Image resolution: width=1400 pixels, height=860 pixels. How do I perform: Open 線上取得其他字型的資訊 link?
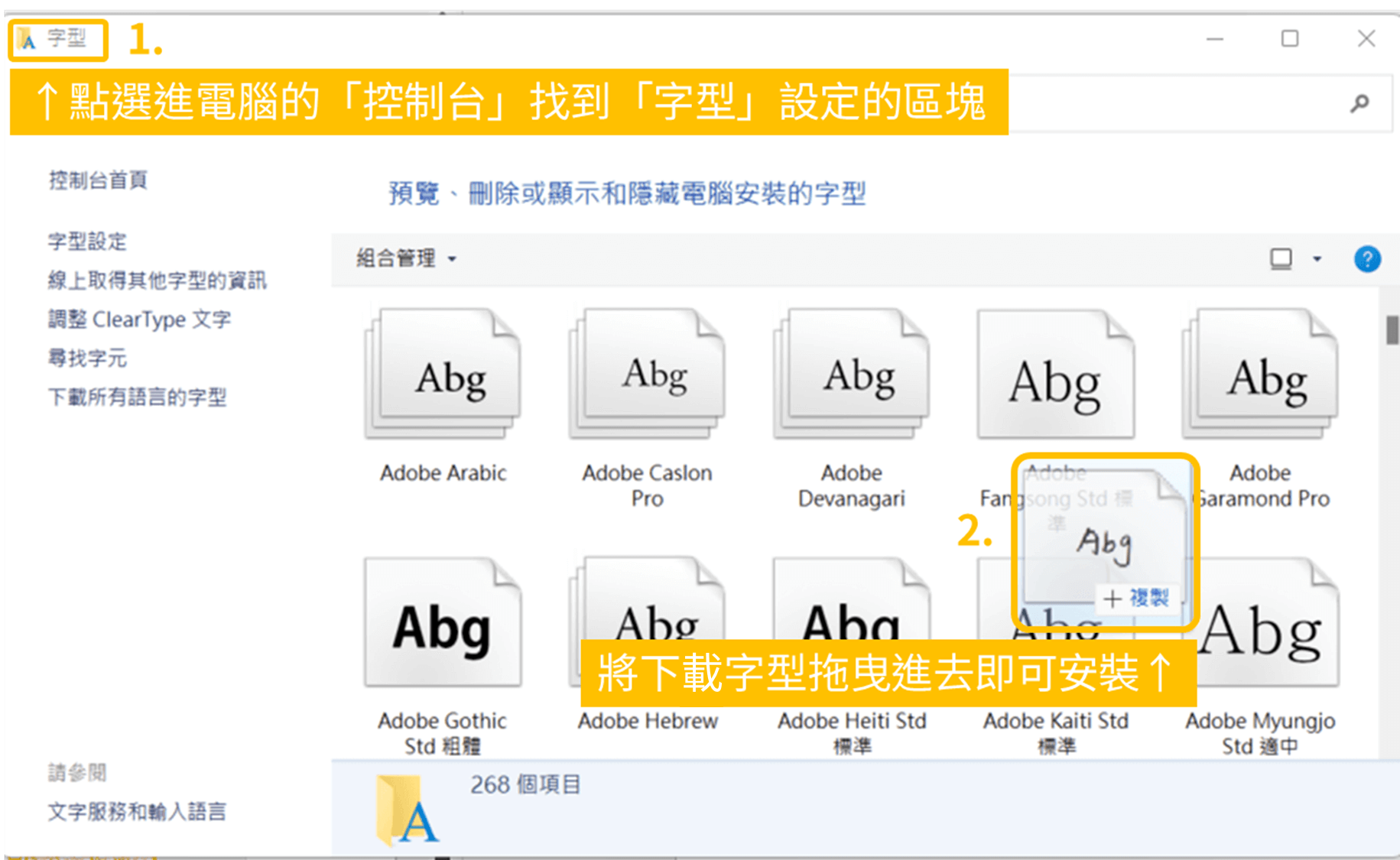pyautogui.click(x=158, y=281)
